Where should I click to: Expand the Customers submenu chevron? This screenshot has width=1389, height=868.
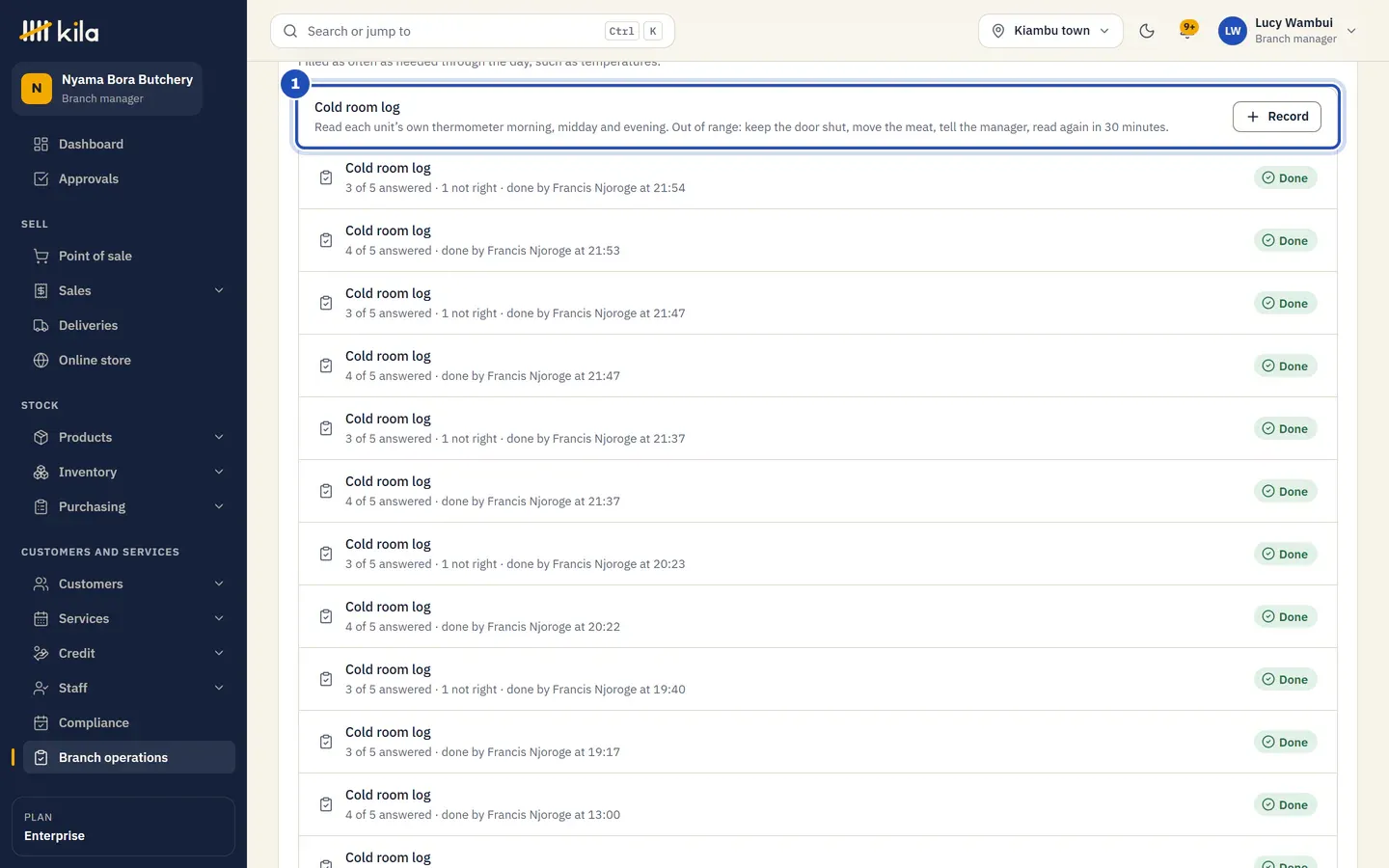(x=219, y=583)
